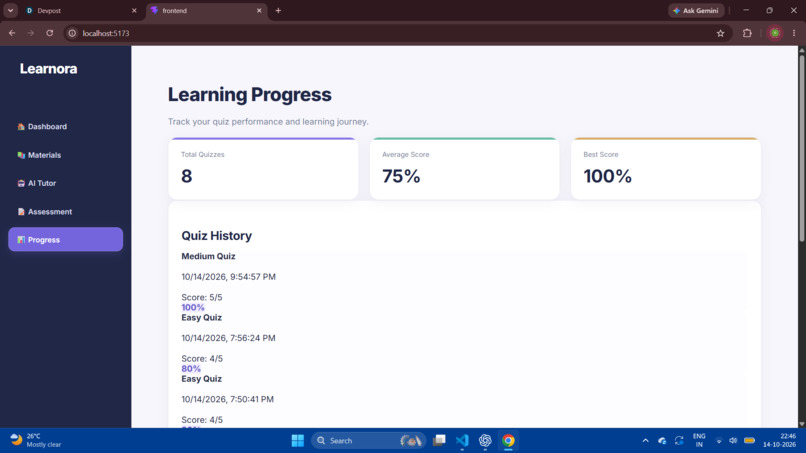Open the browser extensions menu
The image size is (806, 453).
(x=747, y=33)
